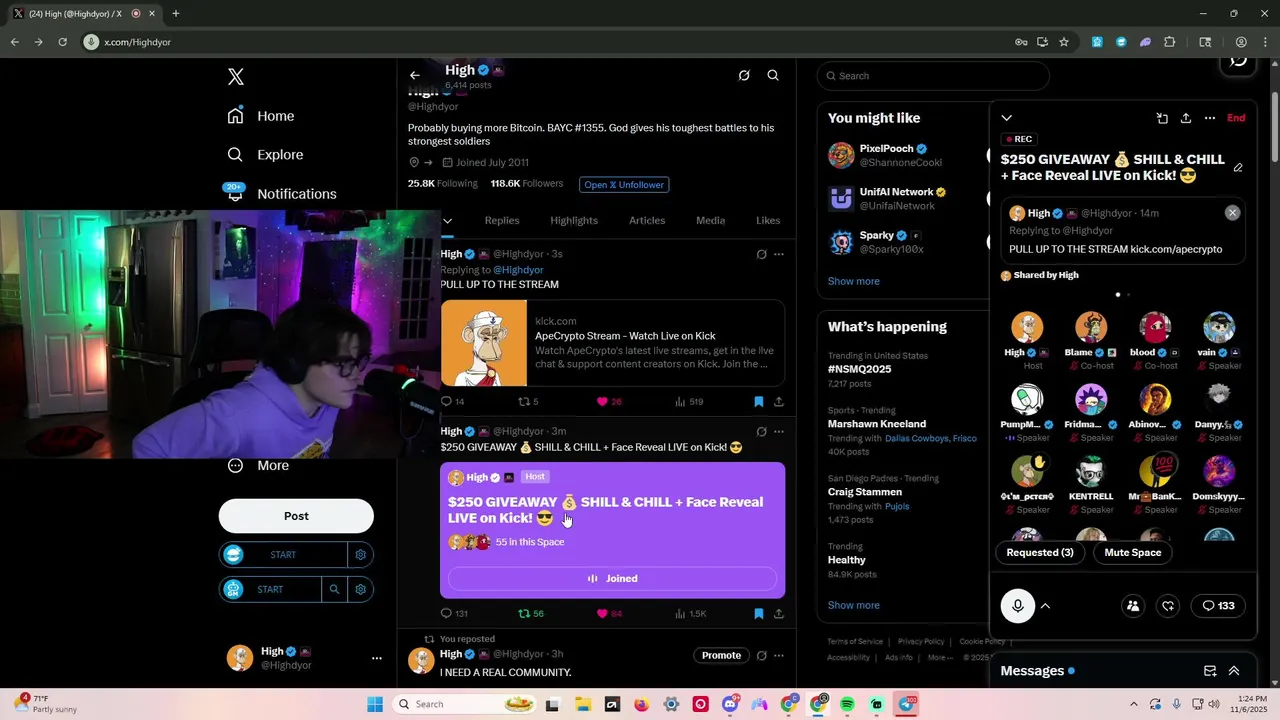The image size is (1280, 720).
Task: Click Mute Space button
Action: (1133, 552)
